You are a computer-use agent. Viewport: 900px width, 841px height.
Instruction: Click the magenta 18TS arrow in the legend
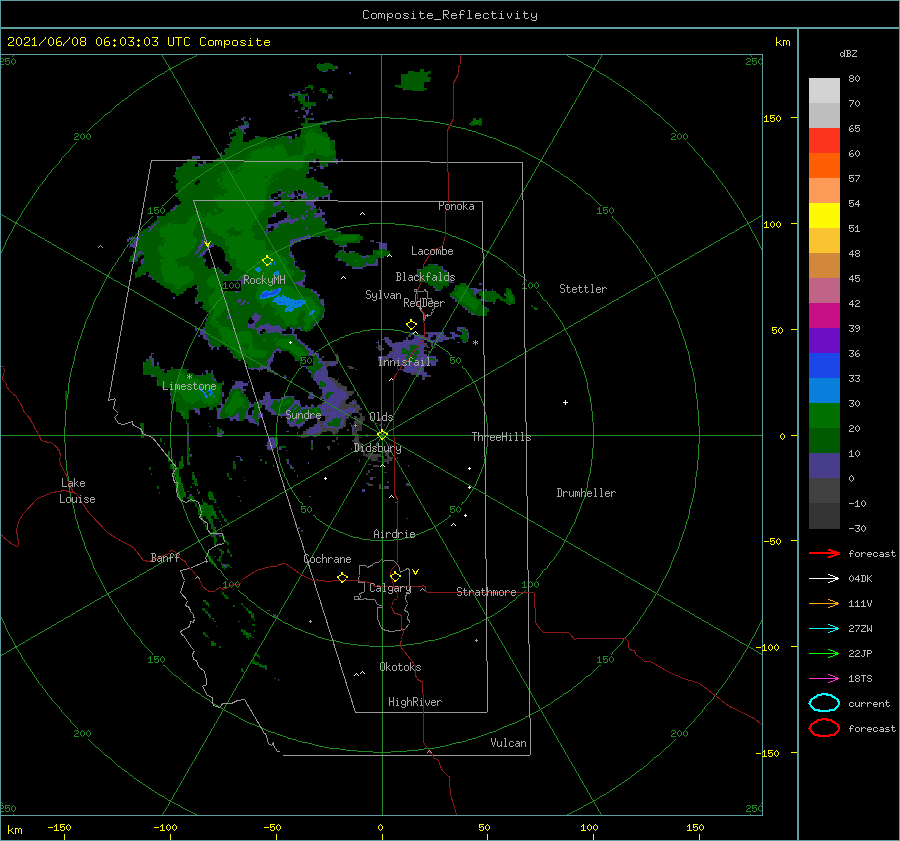pos(824,679)
